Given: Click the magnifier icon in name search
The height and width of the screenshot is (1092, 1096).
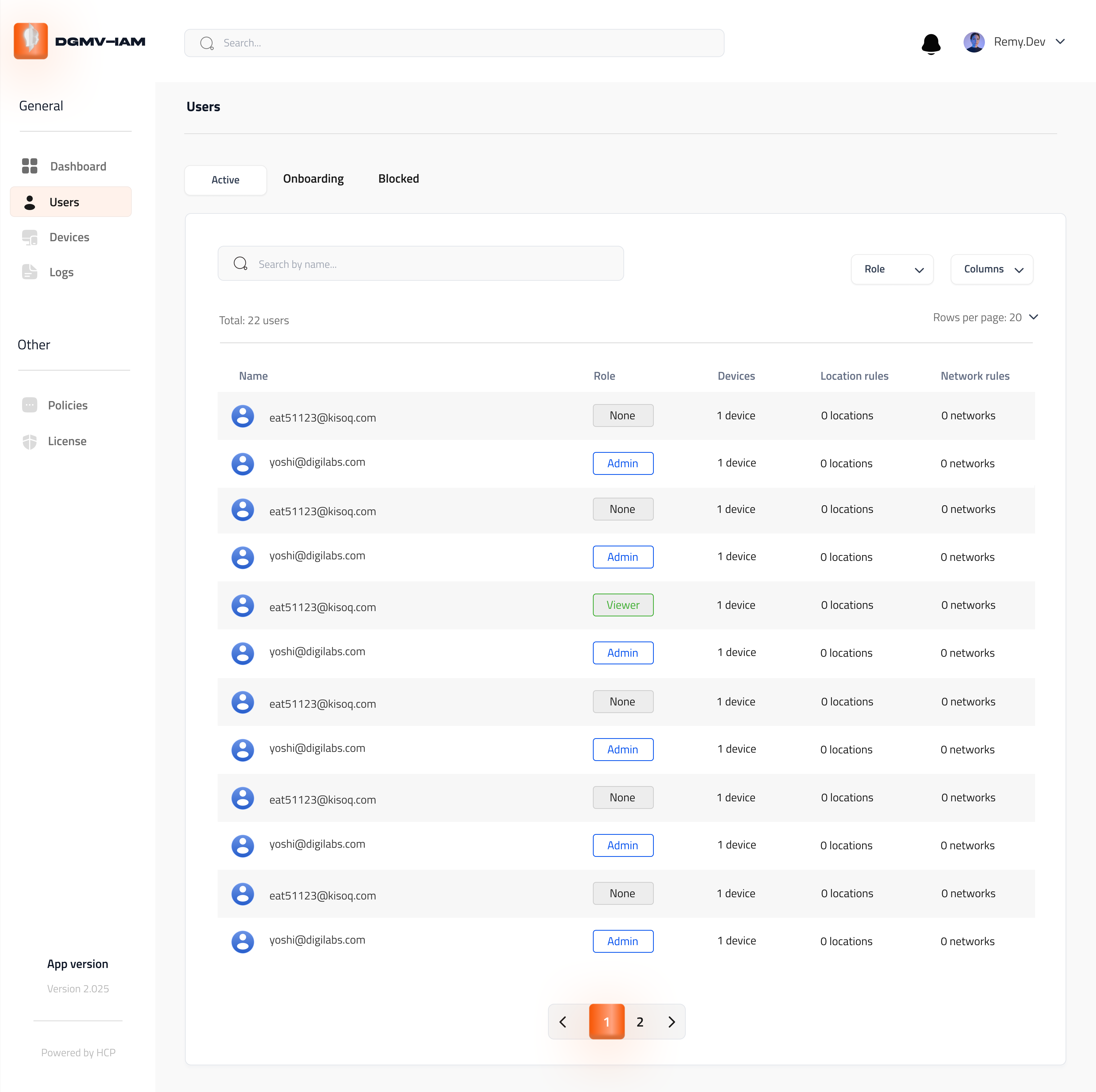Looking at the screenshot, I should [x=241, y=263].
